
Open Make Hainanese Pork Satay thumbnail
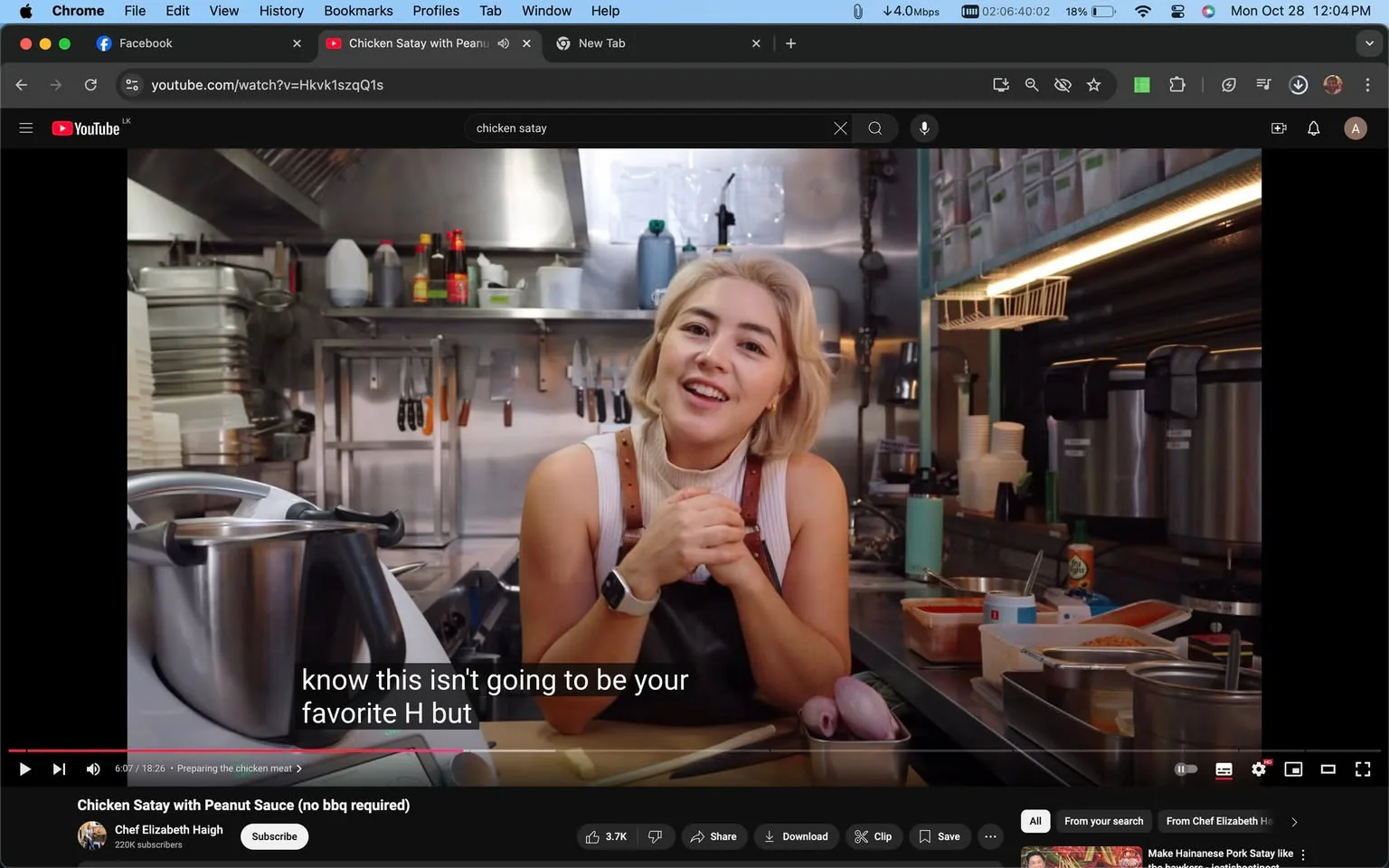[x=1082, y=857]
